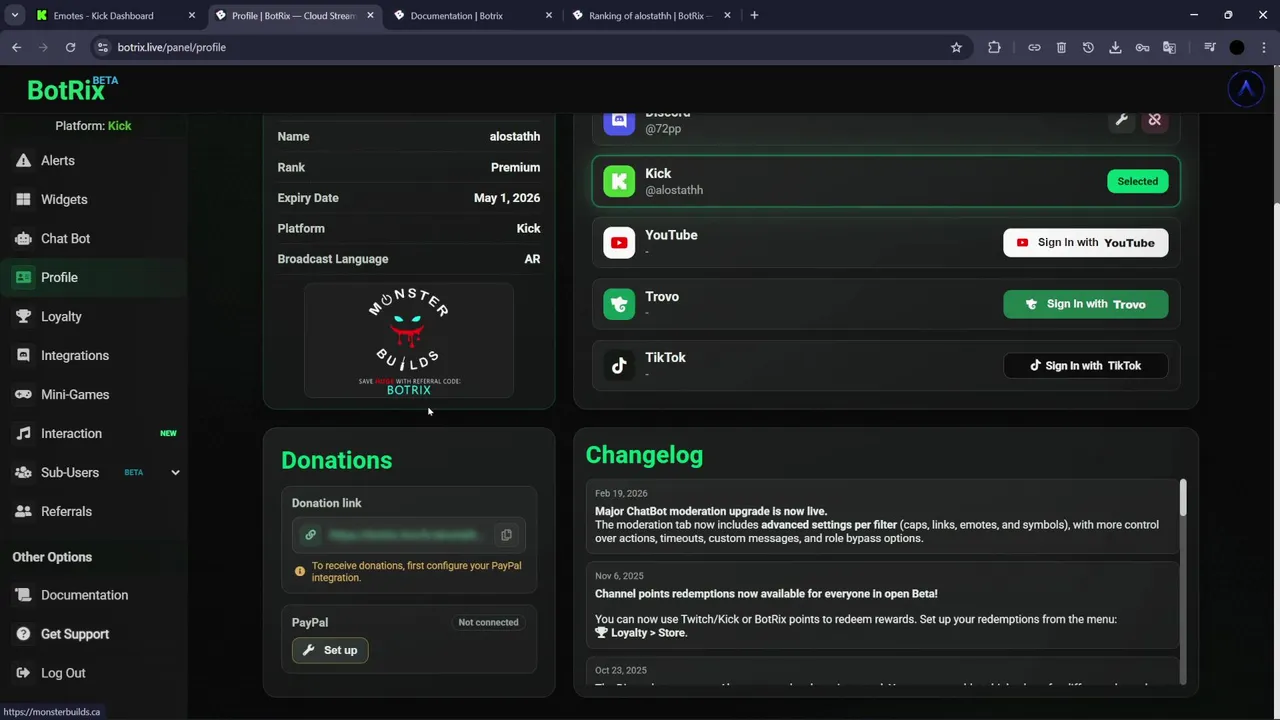The image size is (1280, 720).
Task: Click the donation link field
Action: pyautogui.click(x=408, y=535)
